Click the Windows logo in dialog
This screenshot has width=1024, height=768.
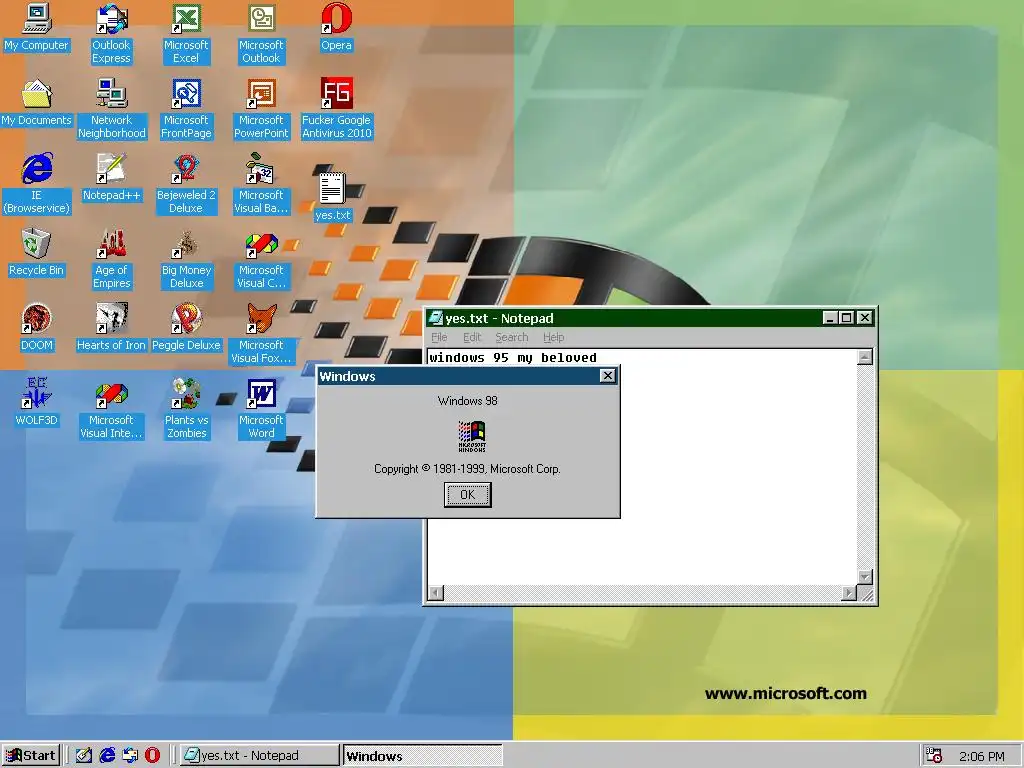472,436
